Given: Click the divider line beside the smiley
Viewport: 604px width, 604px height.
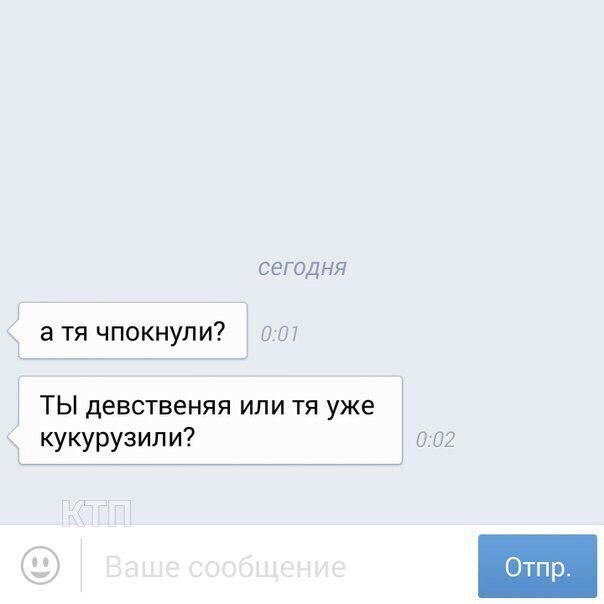Looking at the screenshot, I should tap(81, 565).
